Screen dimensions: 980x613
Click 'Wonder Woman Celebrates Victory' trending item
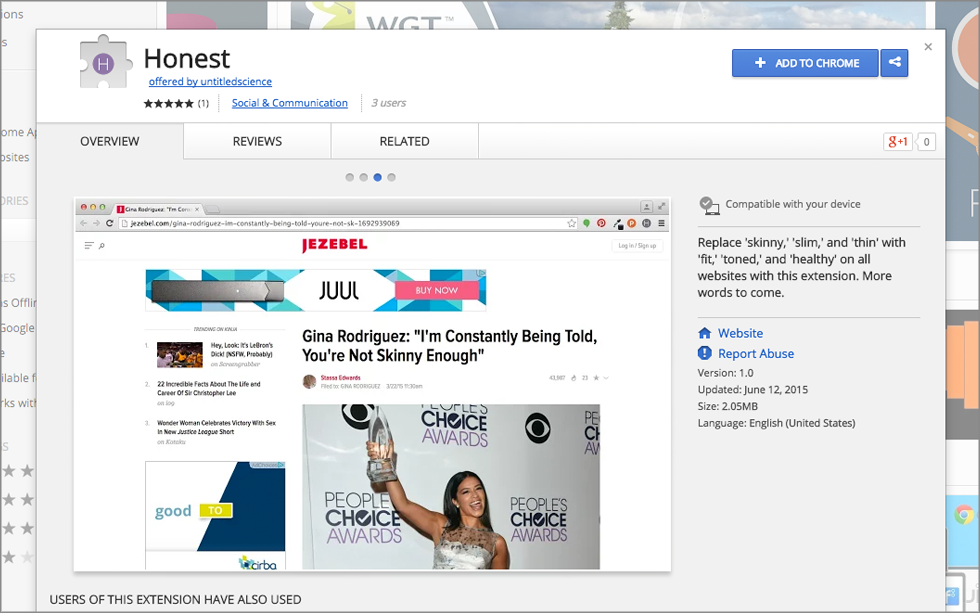(x=216, y=427)
